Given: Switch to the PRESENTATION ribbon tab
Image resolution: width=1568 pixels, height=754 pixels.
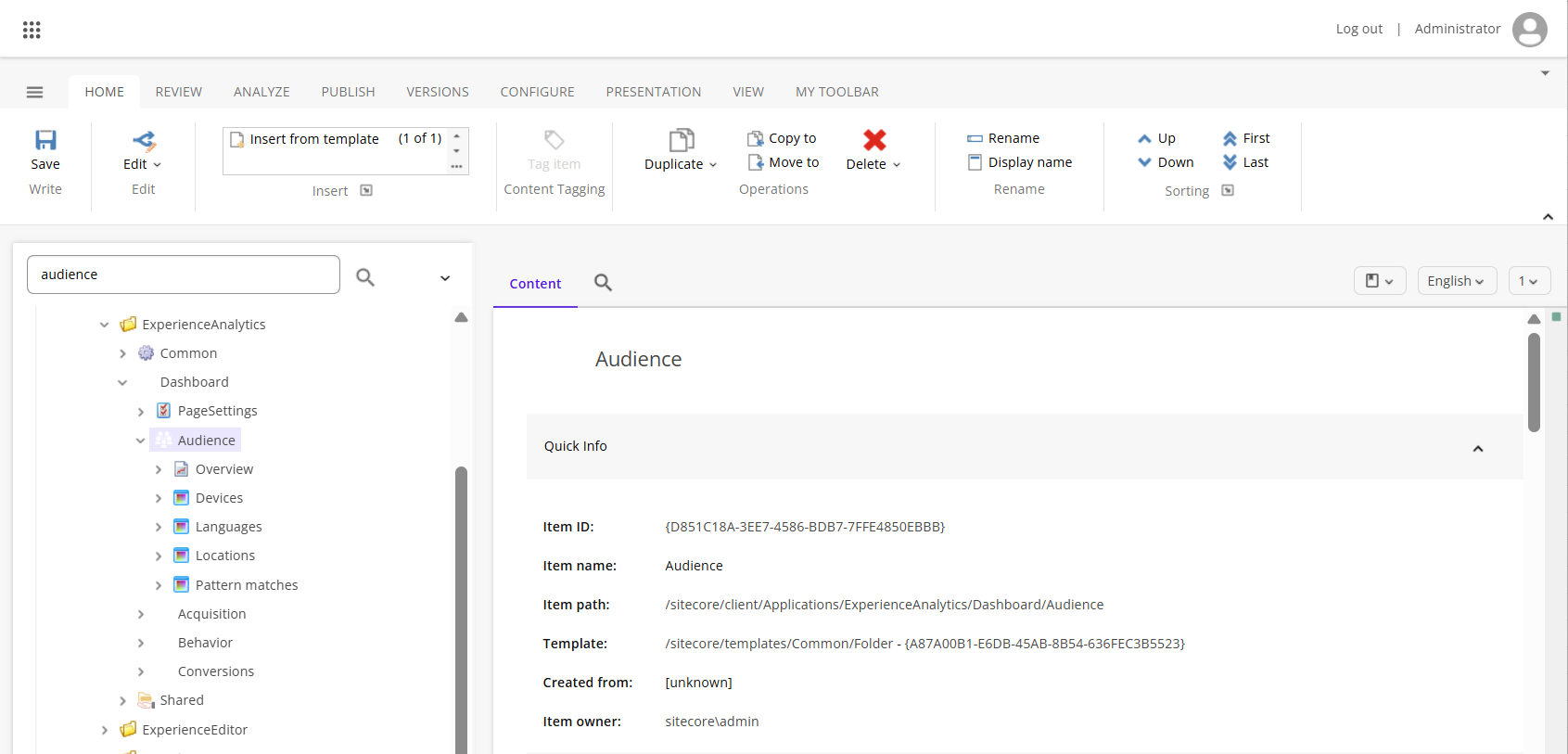Looking at the screenshot, I should click(654, 92).
